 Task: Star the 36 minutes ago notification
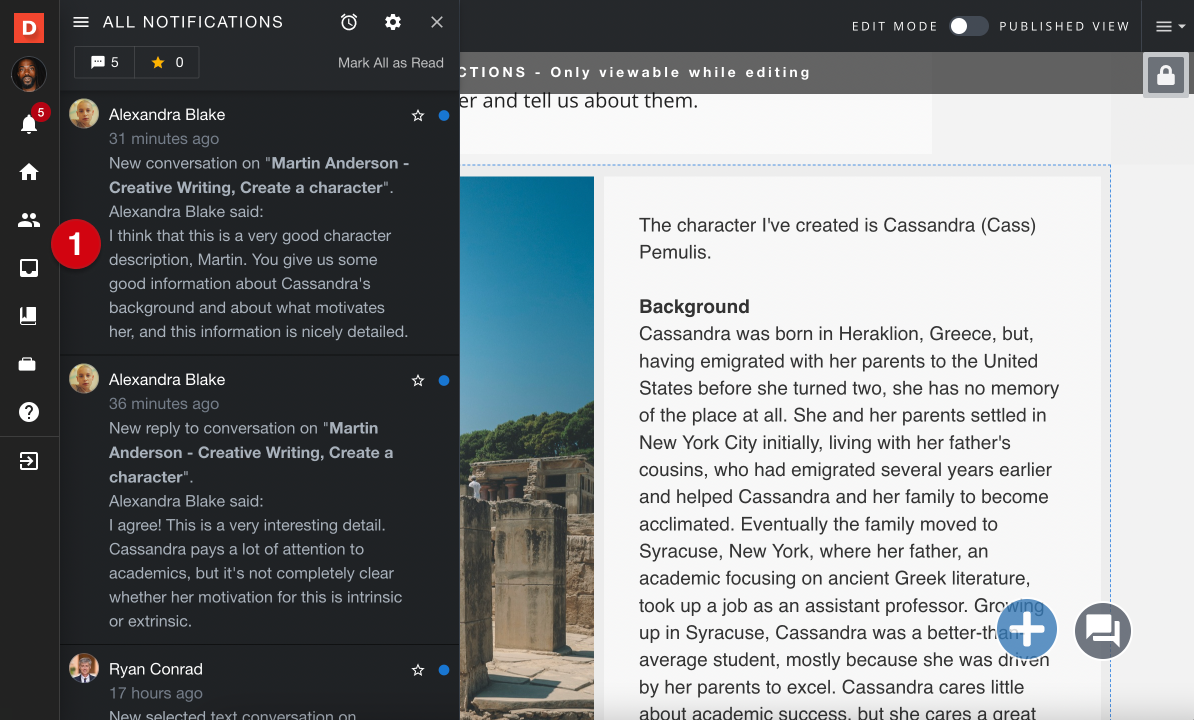(x=418, y=381)
